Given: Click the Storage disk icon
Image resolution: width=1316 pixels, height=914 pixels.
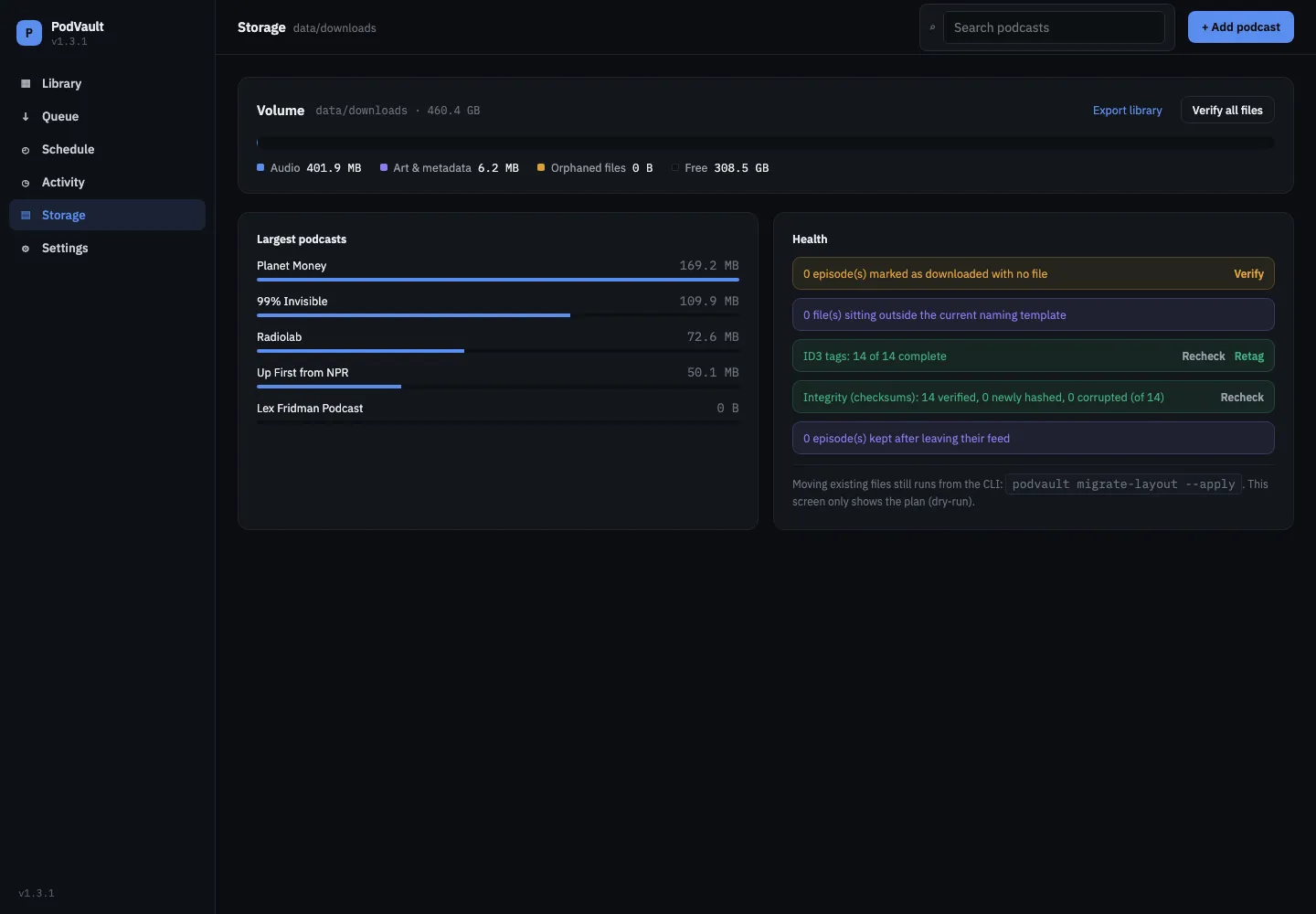Looking at the screenshot, I should click(26, 216).
